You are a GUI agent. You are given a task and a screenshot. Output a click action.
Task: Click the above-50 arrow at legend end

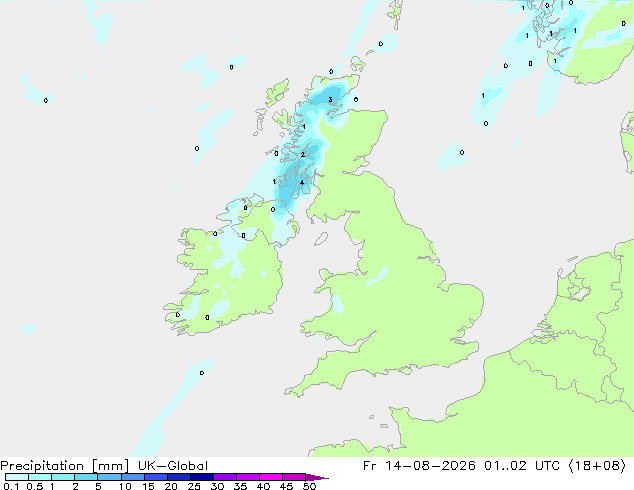coord(317,477)
